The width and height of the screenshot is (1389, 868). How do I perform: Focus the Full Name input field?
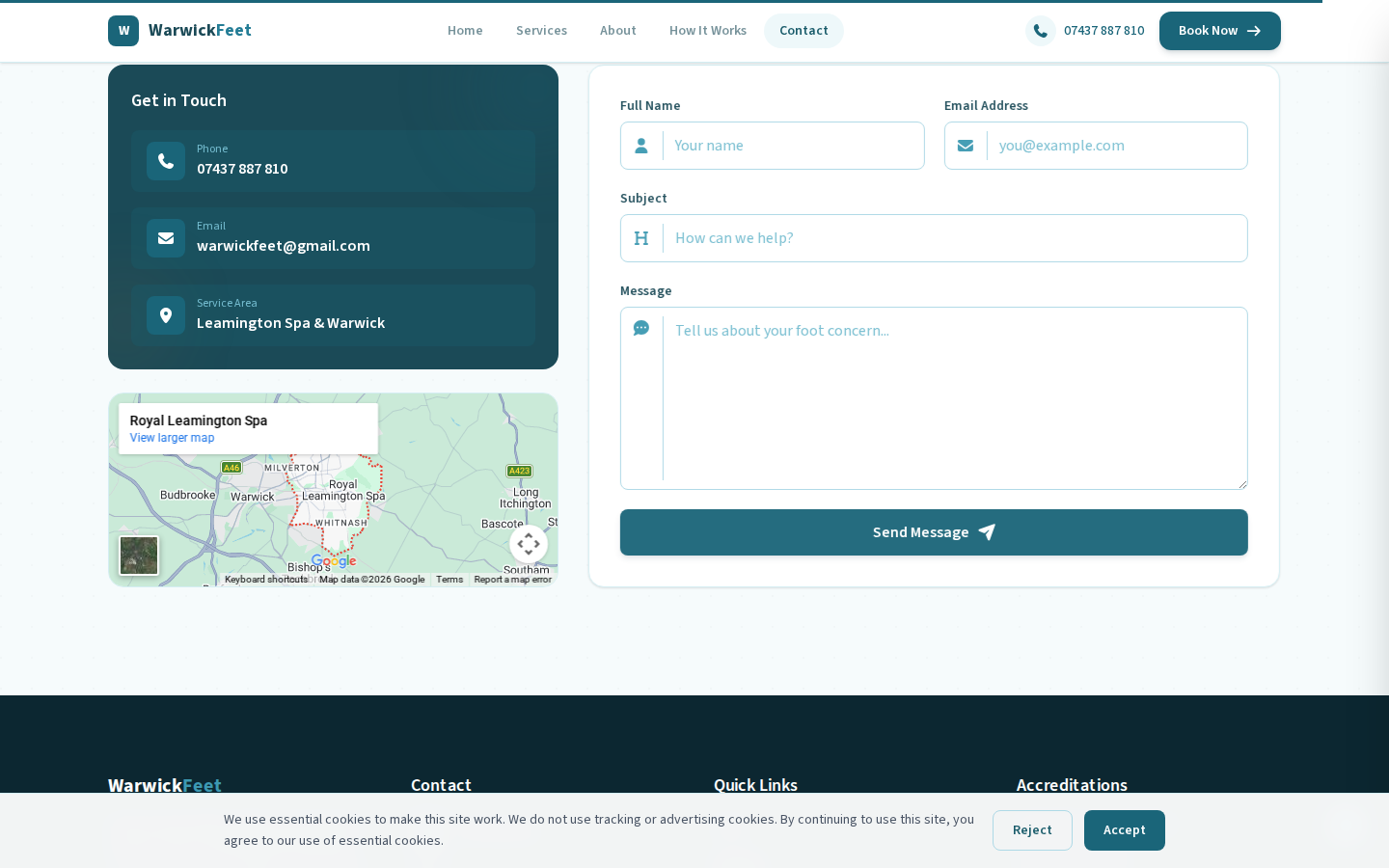pyautogui.click(x=793, y=146)
